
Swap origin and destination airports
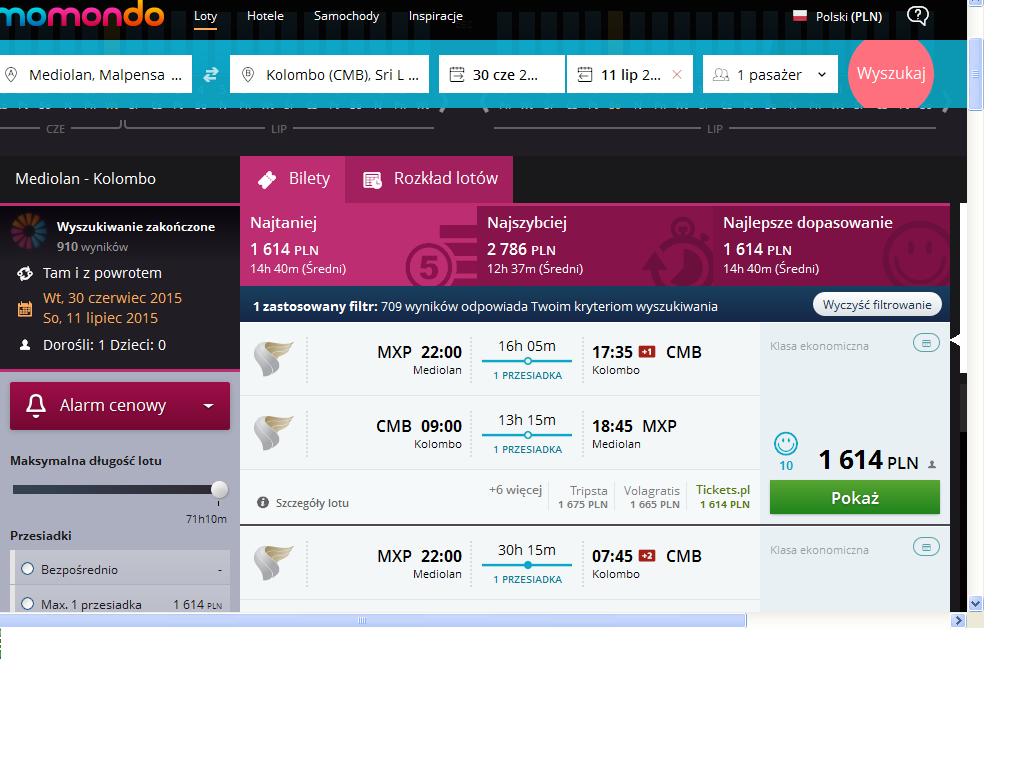pos(210,74)
